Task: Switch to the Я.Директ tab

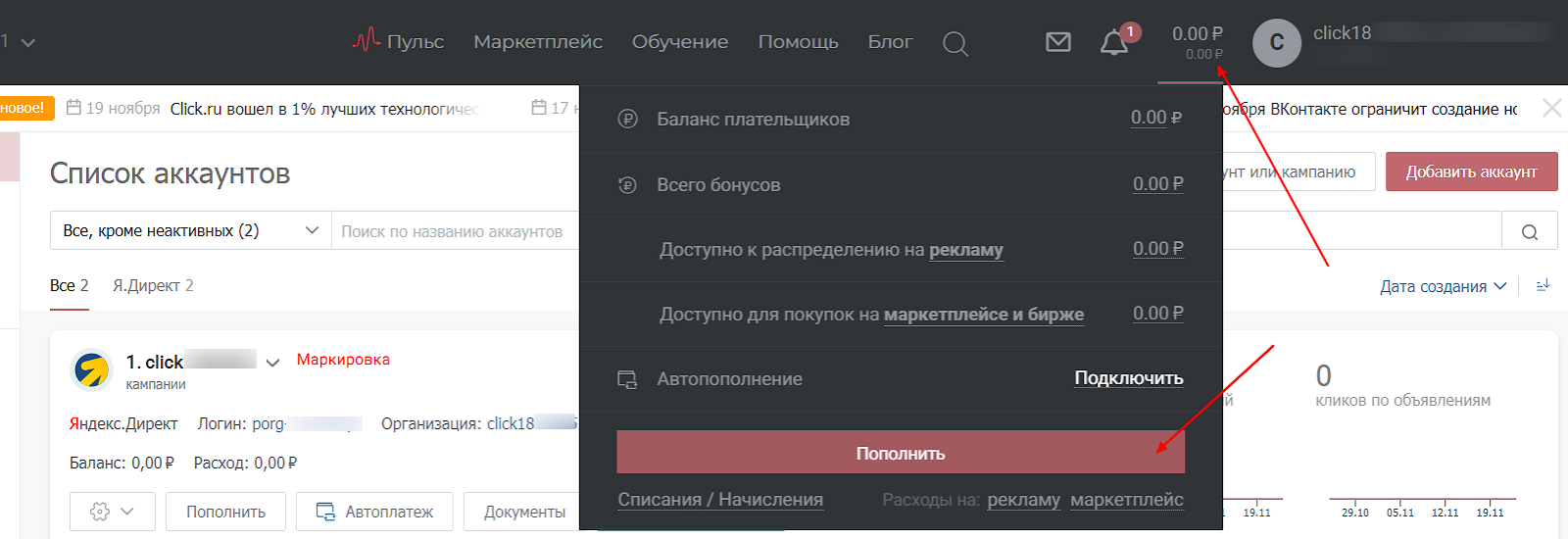Action: (x=153, y=285)
